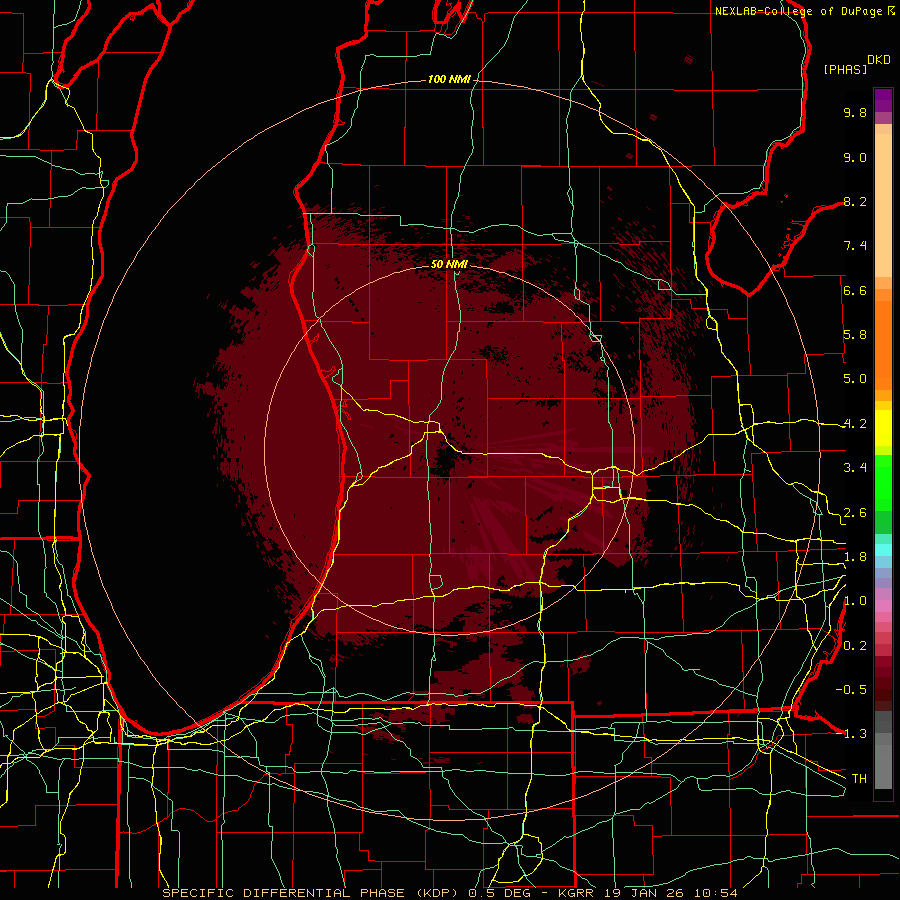Click the TH threshold label on the scale
The image size is (900, 900).
pos(859,778)
